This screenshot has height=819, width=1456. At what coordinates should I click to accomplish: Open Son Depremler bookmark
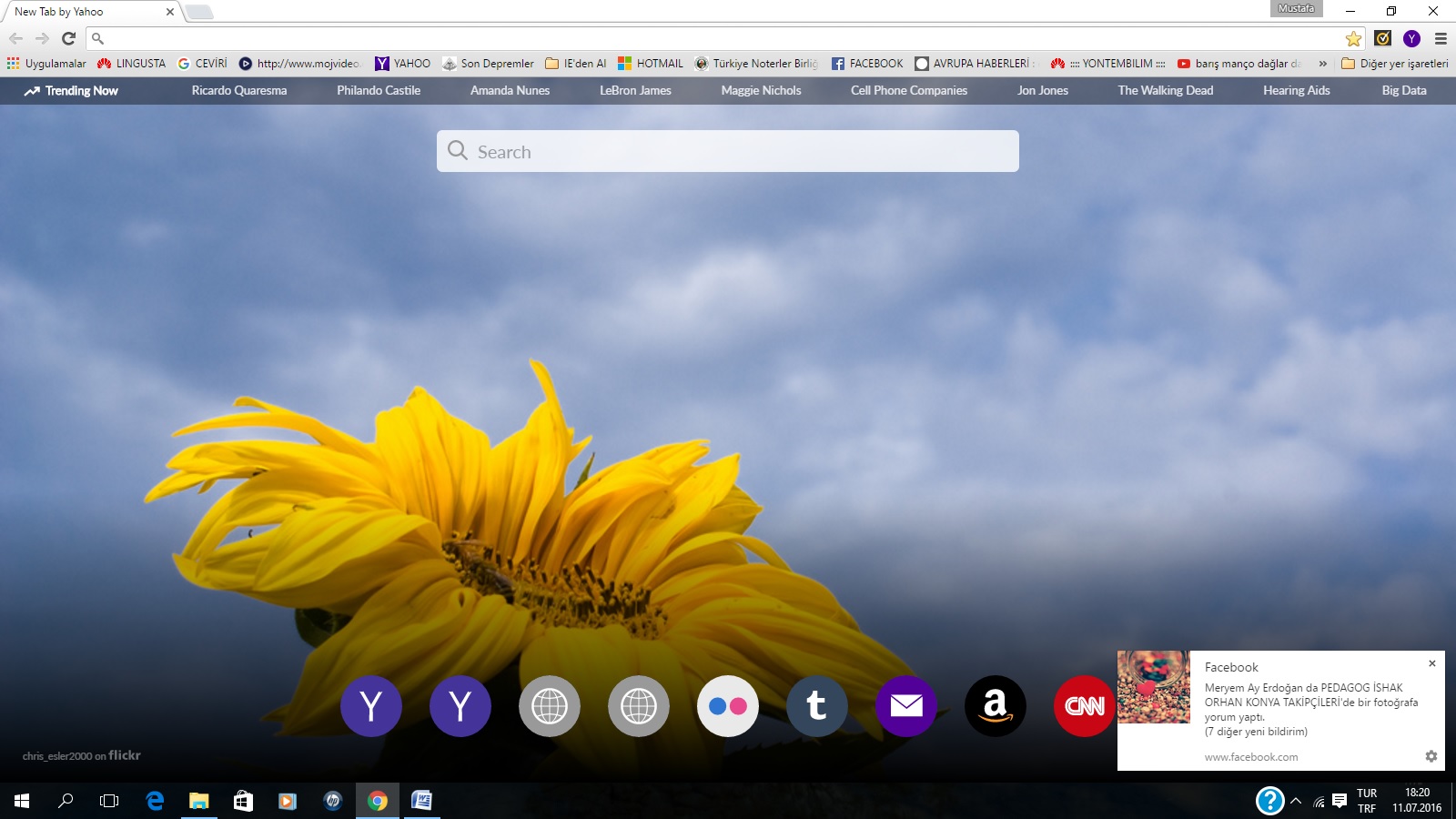coord(488,64)
